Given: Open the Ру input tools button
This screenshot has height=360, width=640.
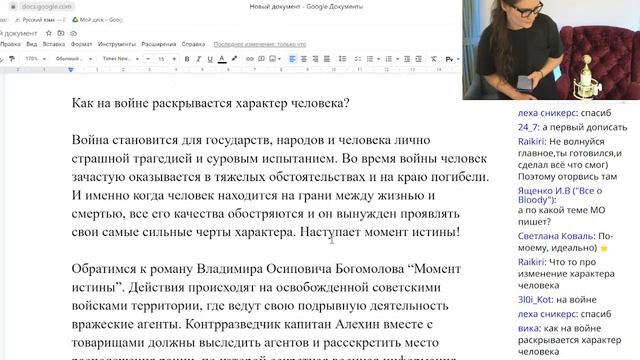Looking at the screenshot, I should [x=449, y=59].
